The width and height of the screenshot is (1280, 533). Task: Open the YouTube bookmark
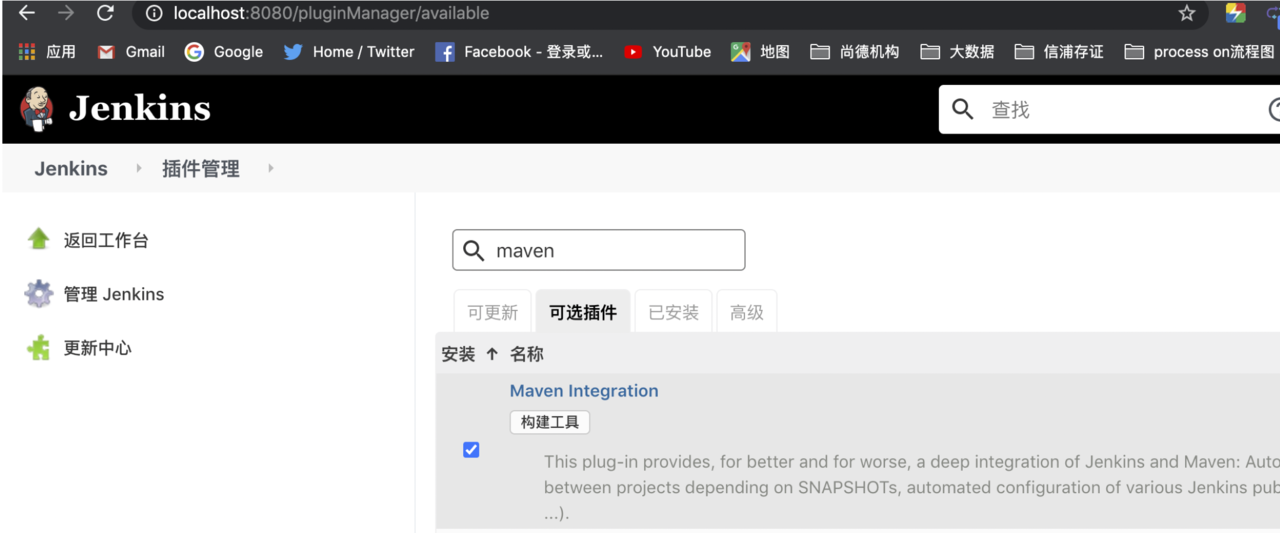[x=667, y=52]
